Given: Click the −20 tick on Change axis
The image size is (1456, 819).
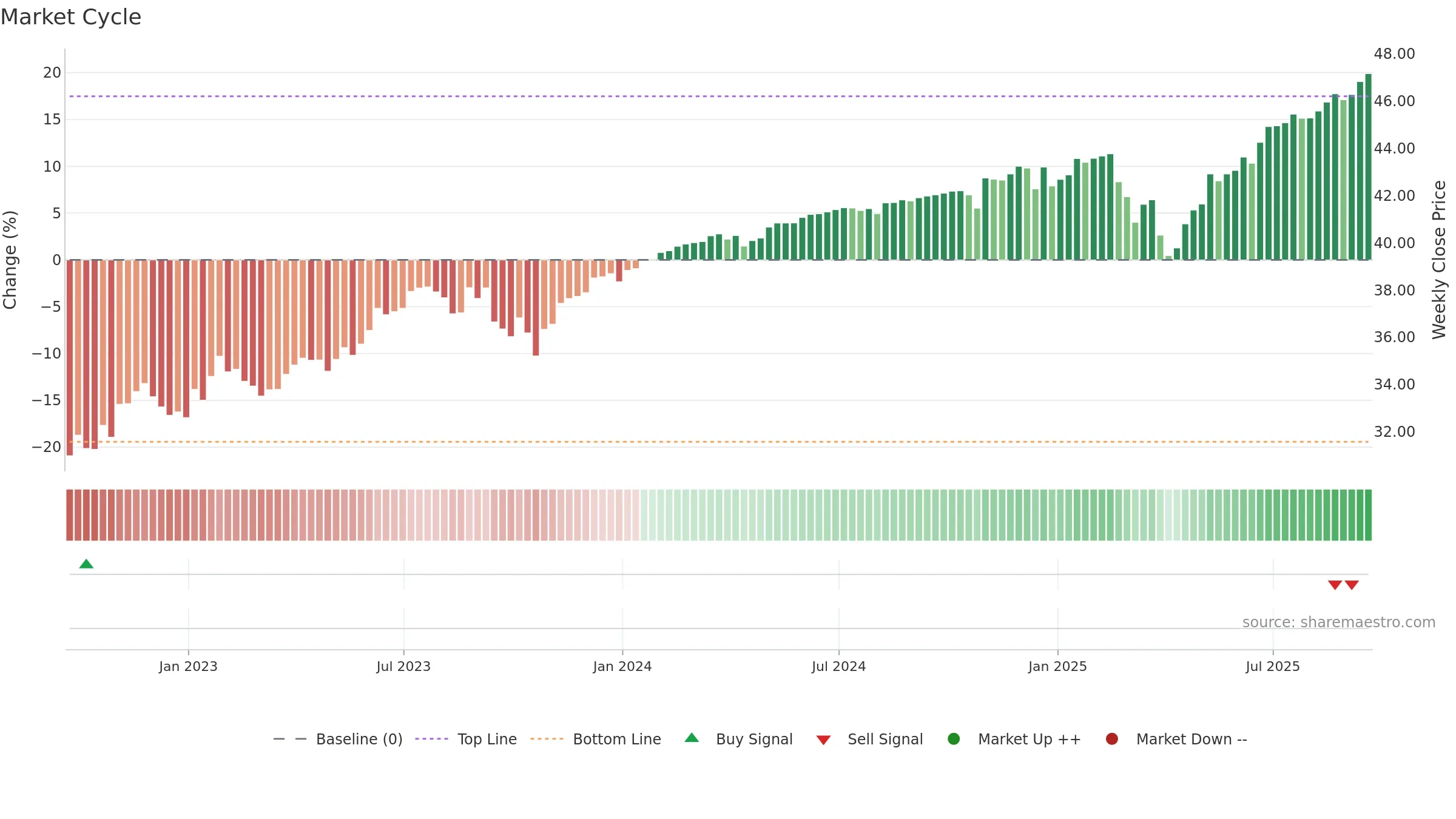Looking at the screenshot, I should click(47, 447).
